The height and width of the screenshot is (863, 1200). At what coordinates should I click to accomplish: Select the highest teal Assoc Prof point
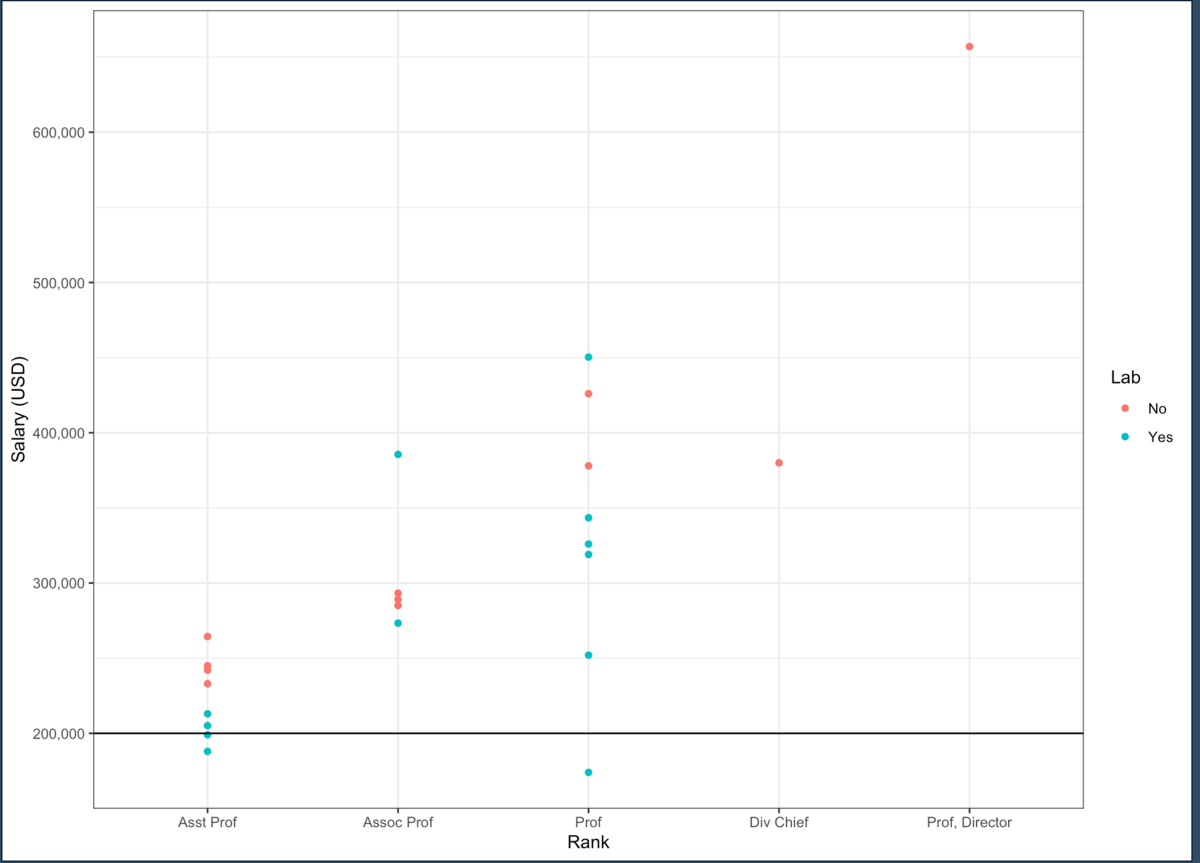point(398,454)
